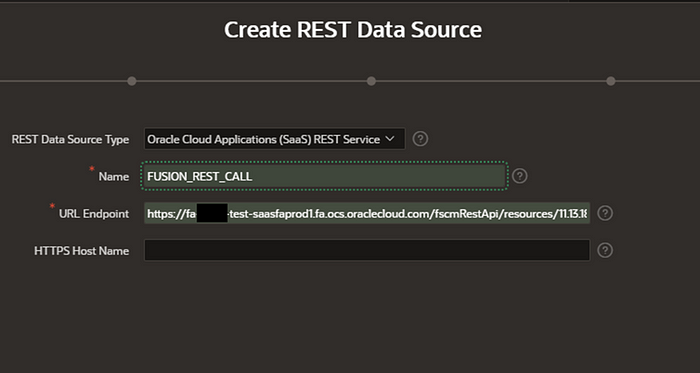Jump to the middle wizard step dot
The width and height of the screenshot is (700, 373).
point(371,81)
